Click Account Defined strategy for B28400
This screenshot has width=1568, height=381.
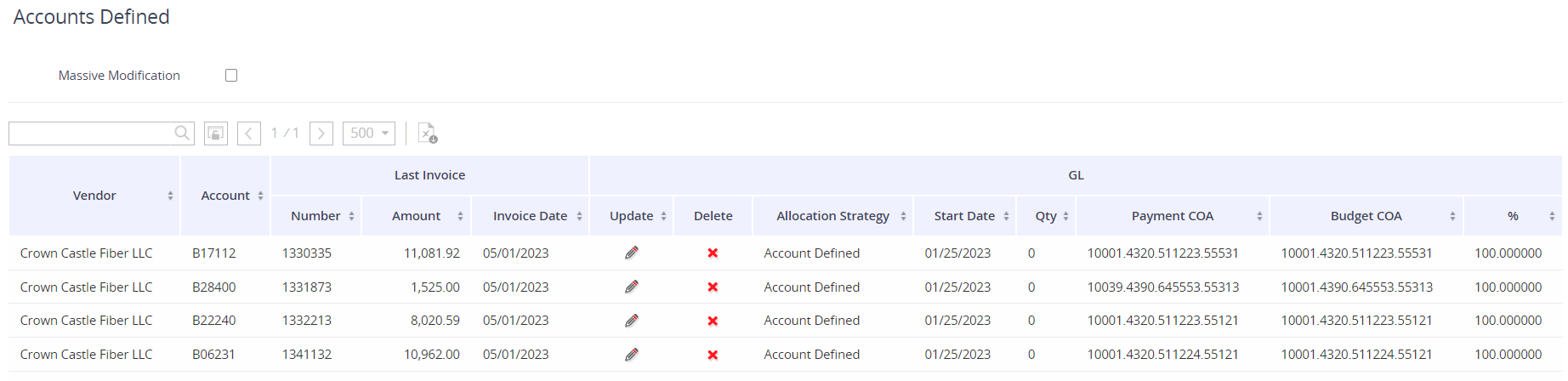point(812,287)
